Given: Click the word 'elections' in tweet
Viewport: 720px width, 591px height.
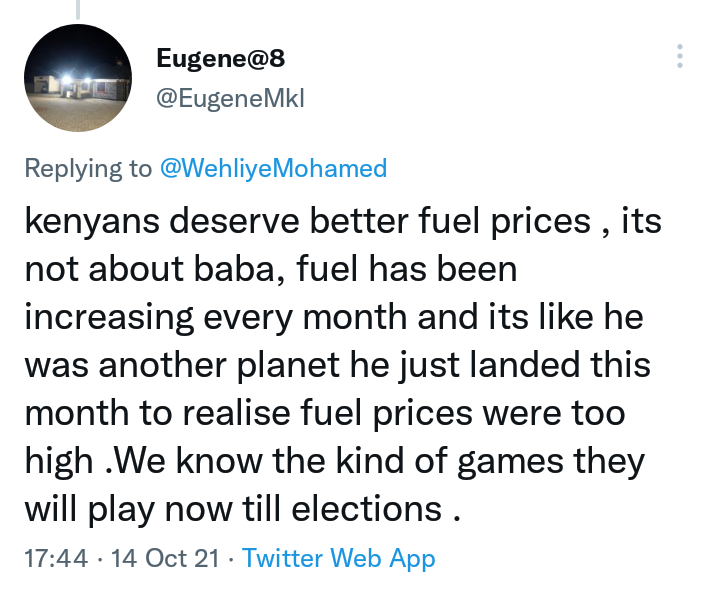Looking at the screenshot, I should tap(366, 509).
